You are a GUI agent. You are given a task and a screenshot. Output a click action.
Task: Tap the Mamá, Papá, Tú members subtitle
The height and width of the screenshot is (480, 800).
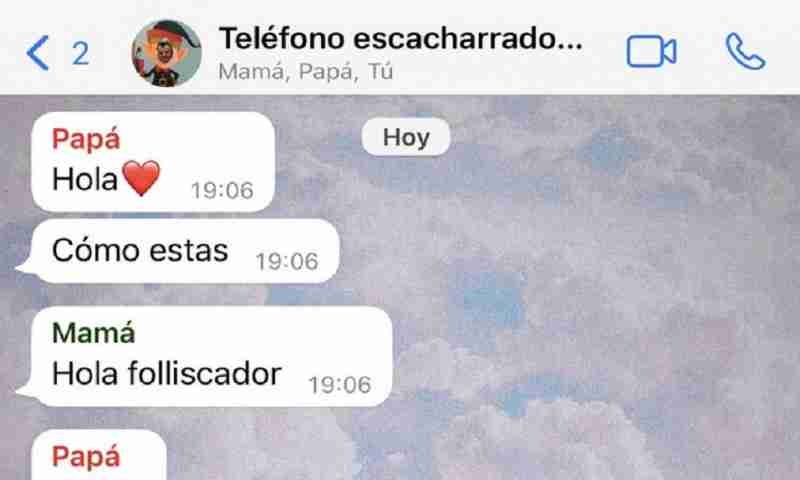(306, 71)
